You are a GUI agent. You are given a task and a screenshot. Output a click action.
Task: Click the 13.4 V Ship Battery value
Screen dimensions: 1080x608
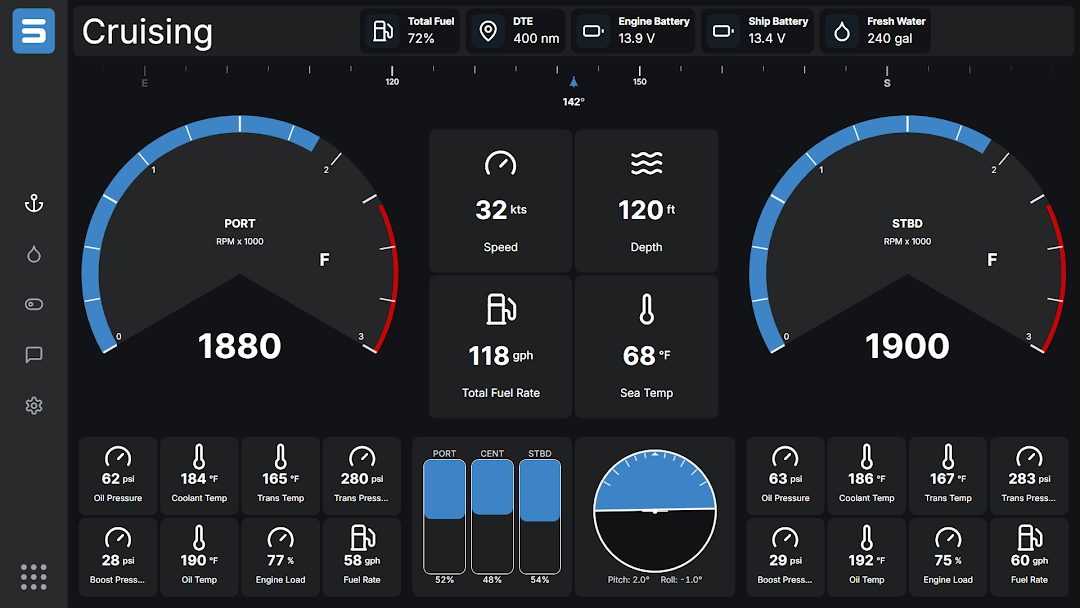[x=767, y=39]
